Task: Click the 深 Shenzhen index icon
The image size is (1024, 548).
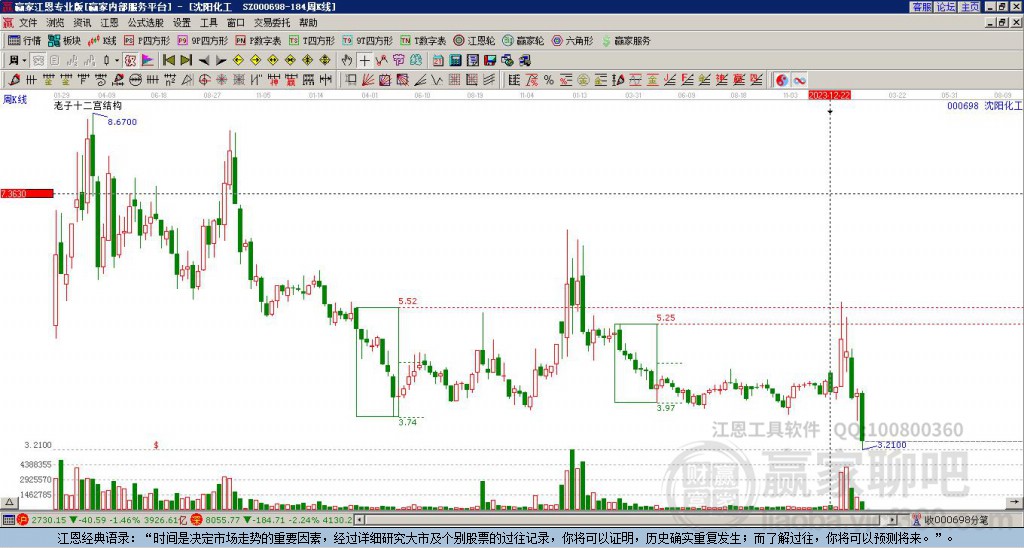Action: tap(197, 520)
